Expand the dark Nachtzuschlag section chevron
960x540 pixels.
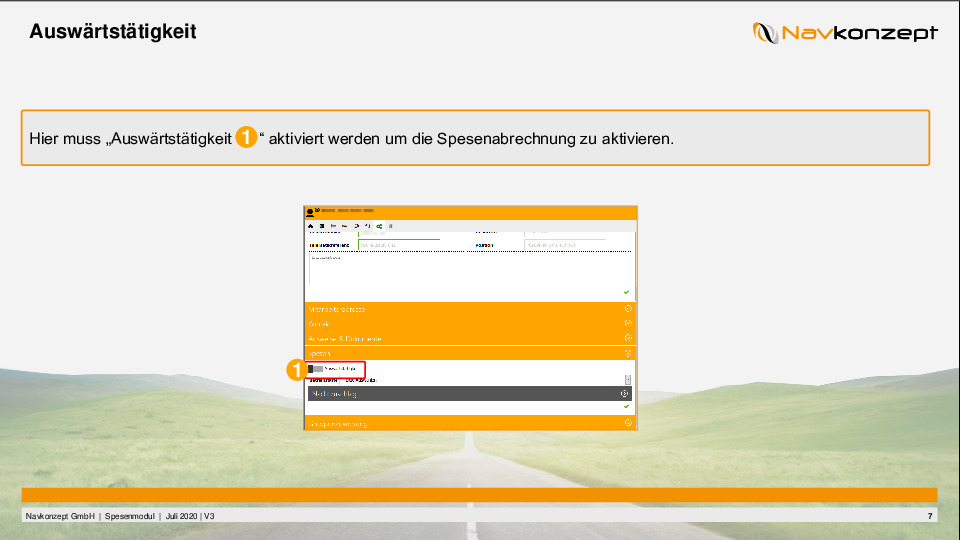pos(624,394)
